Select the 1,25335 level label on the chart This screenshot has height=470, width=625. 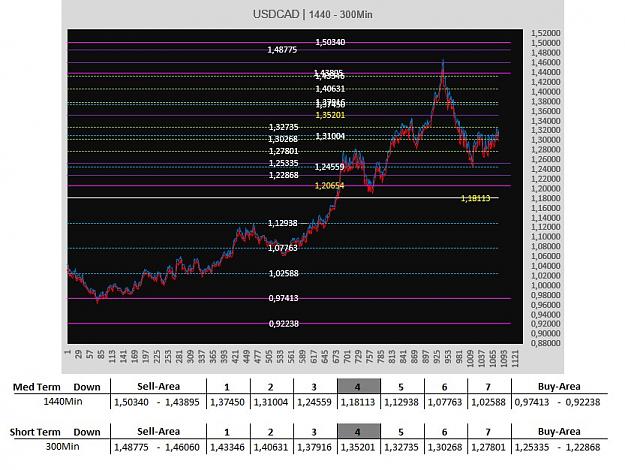[x=283, y=163]
